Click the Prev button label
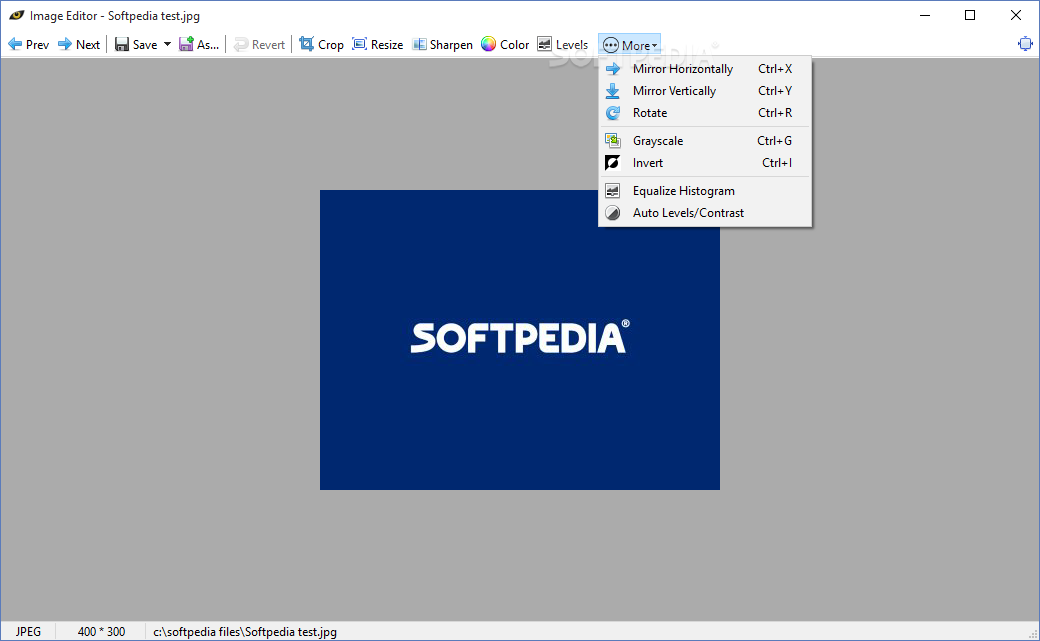The image size is (1040, 641). (37, 44)
